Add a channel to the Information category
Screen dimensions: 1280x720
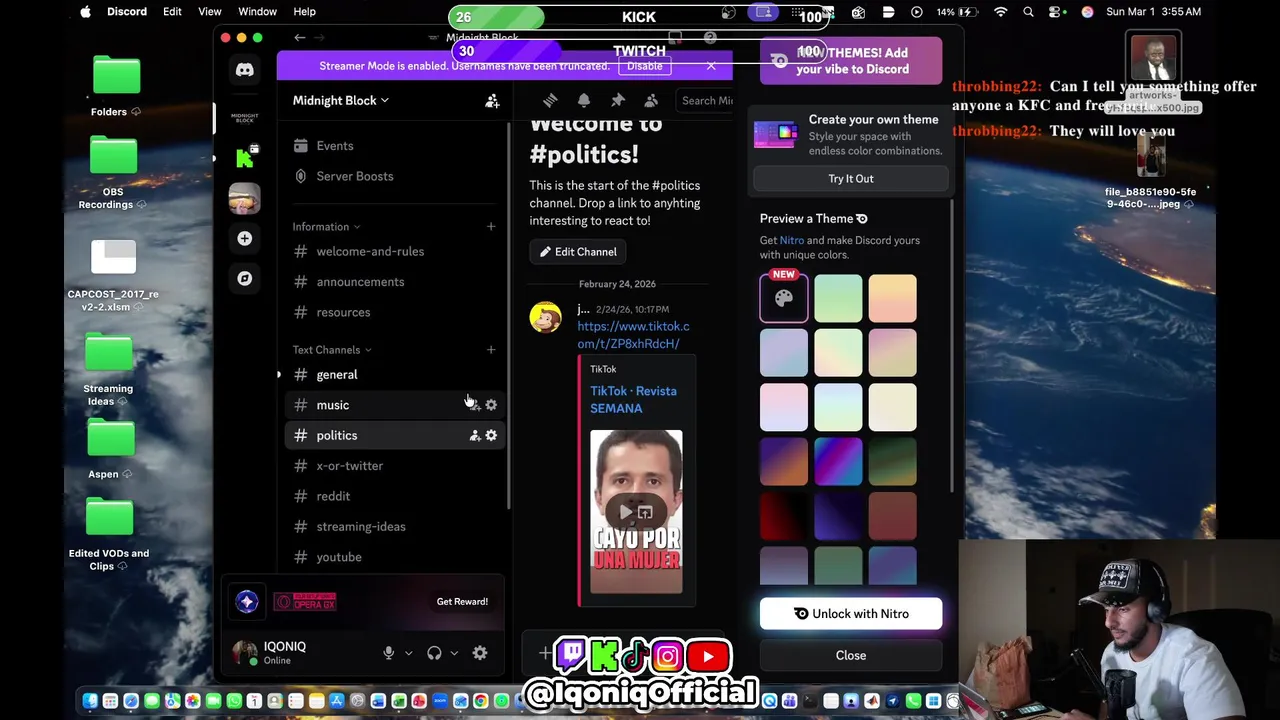coord(491,227)
